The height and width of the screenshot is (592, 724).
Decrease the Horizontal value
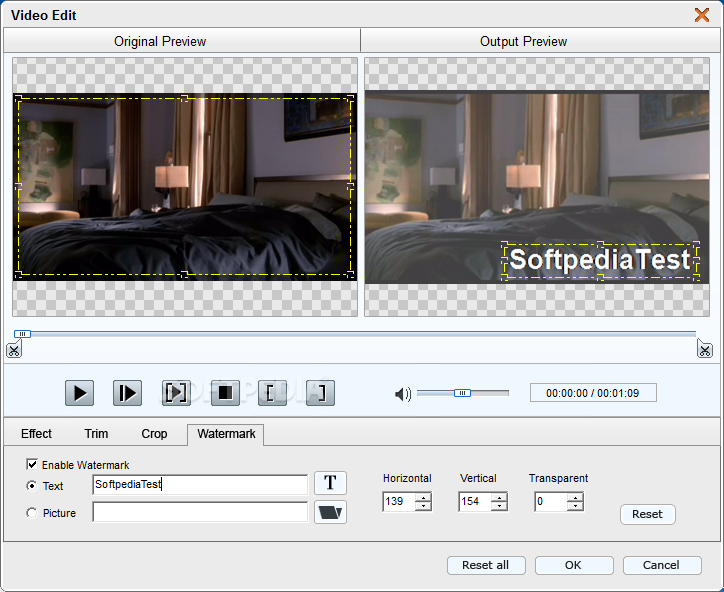(x=423, y=506)
